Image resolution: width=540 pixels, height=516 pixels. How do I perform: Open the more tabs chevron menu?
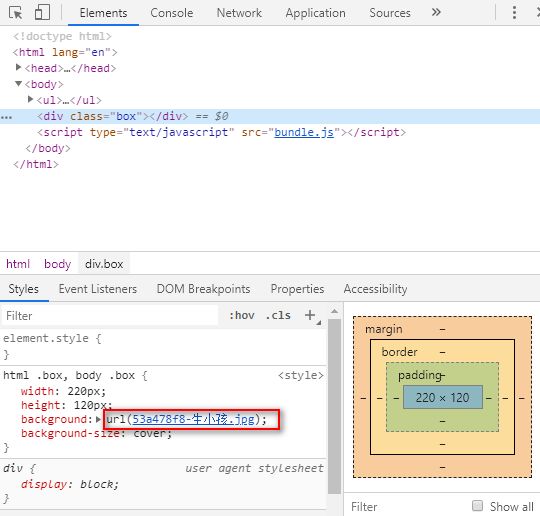[436, 12]
